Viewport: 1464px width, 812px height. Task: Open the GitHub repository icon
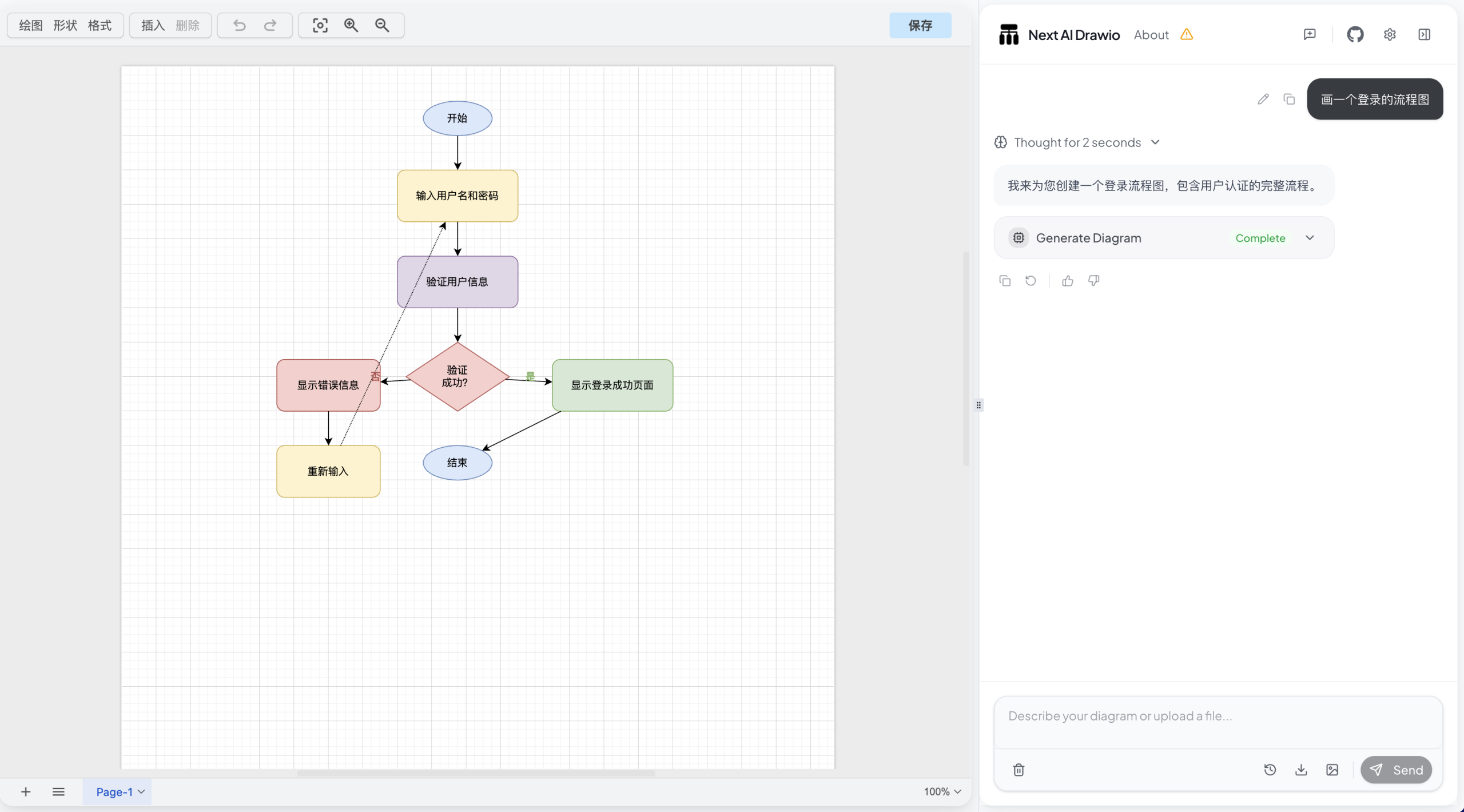click(x=1355, y=34)
